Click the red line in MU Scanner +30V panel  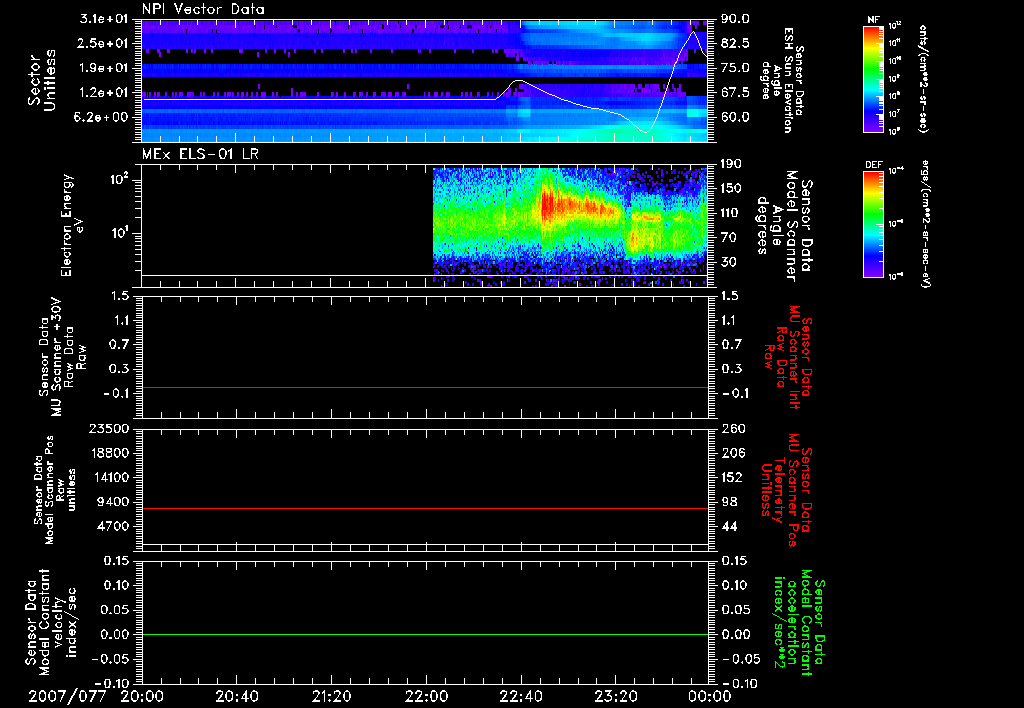425,388
